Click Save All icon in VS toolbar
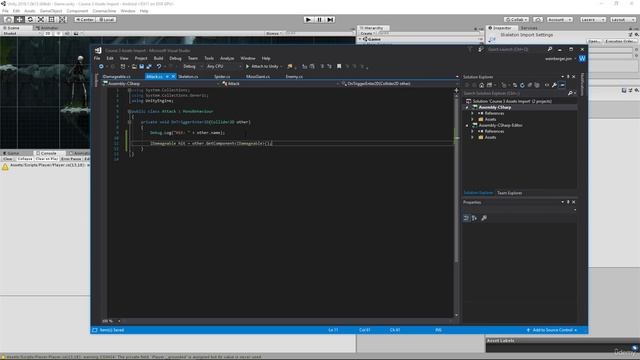 [x=149, y=66]
